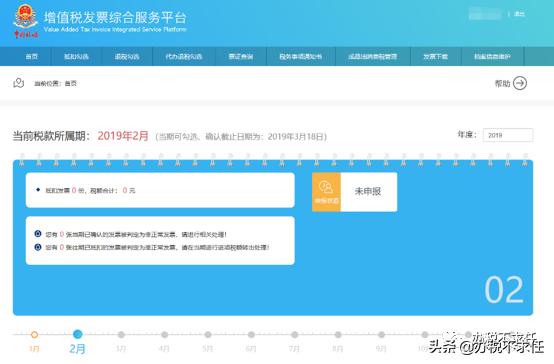This screenshot has height=364, width=554.
Task: Open the 退税勾选 navigation tab
Action: (127, 57)
